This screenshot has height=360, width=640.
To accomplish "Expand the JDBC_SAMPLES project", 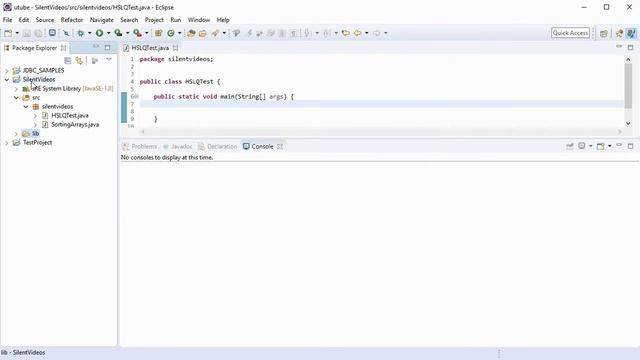I will pos(7,71).
